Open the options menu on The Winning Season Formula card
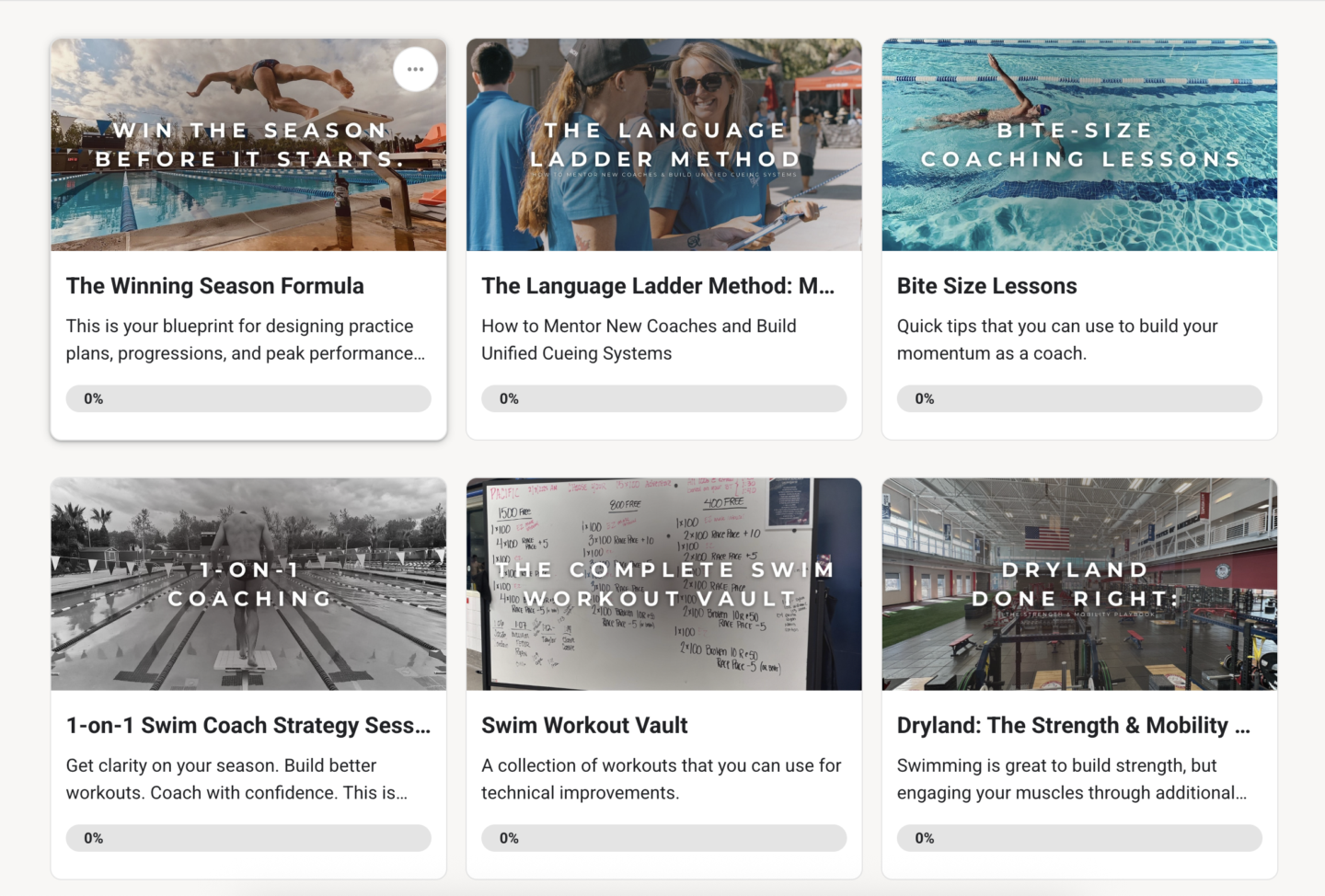 (415, 69)
